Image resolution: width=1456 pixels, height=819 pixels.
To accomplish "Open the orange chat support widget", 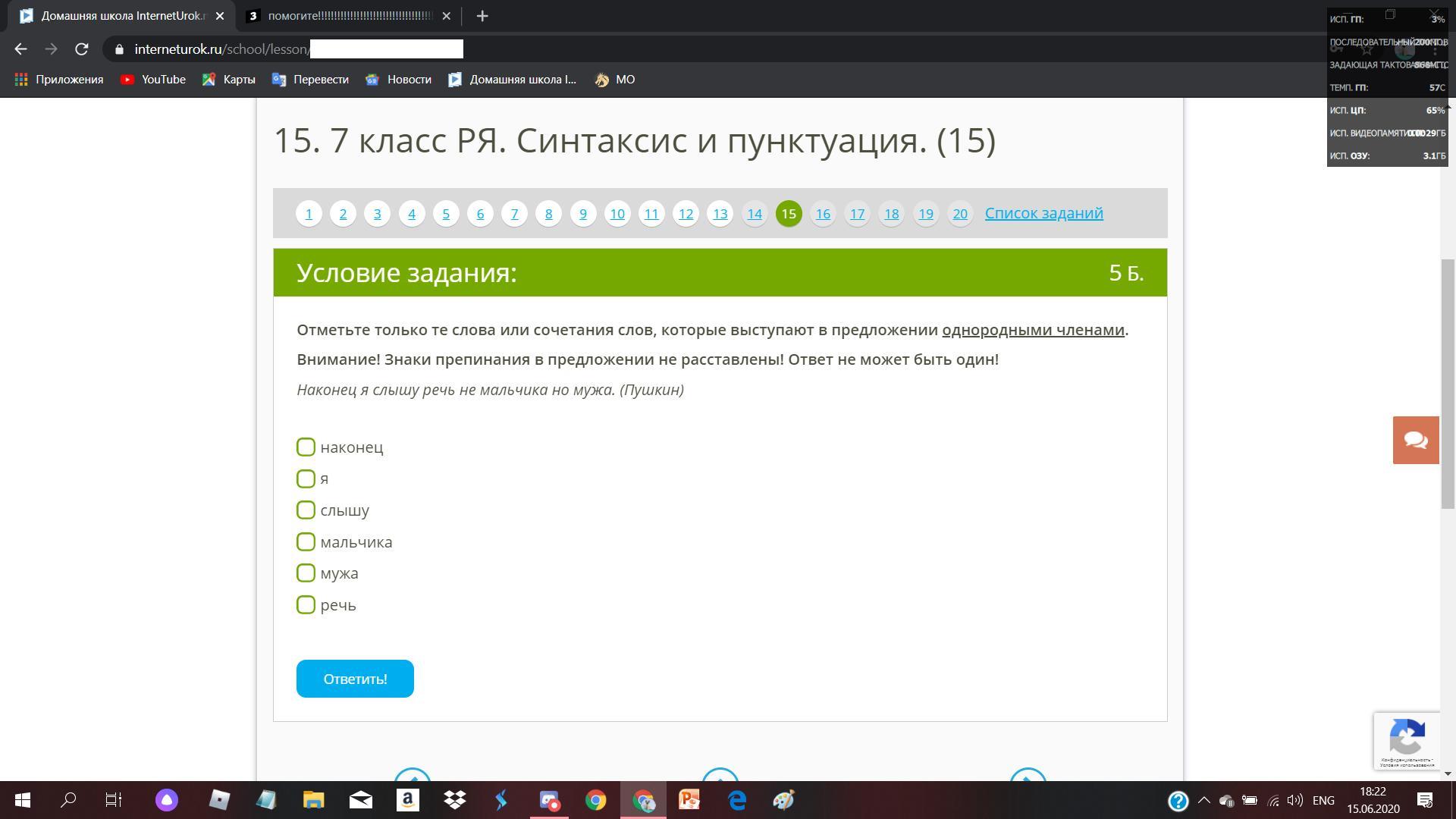I will 1415,440.
